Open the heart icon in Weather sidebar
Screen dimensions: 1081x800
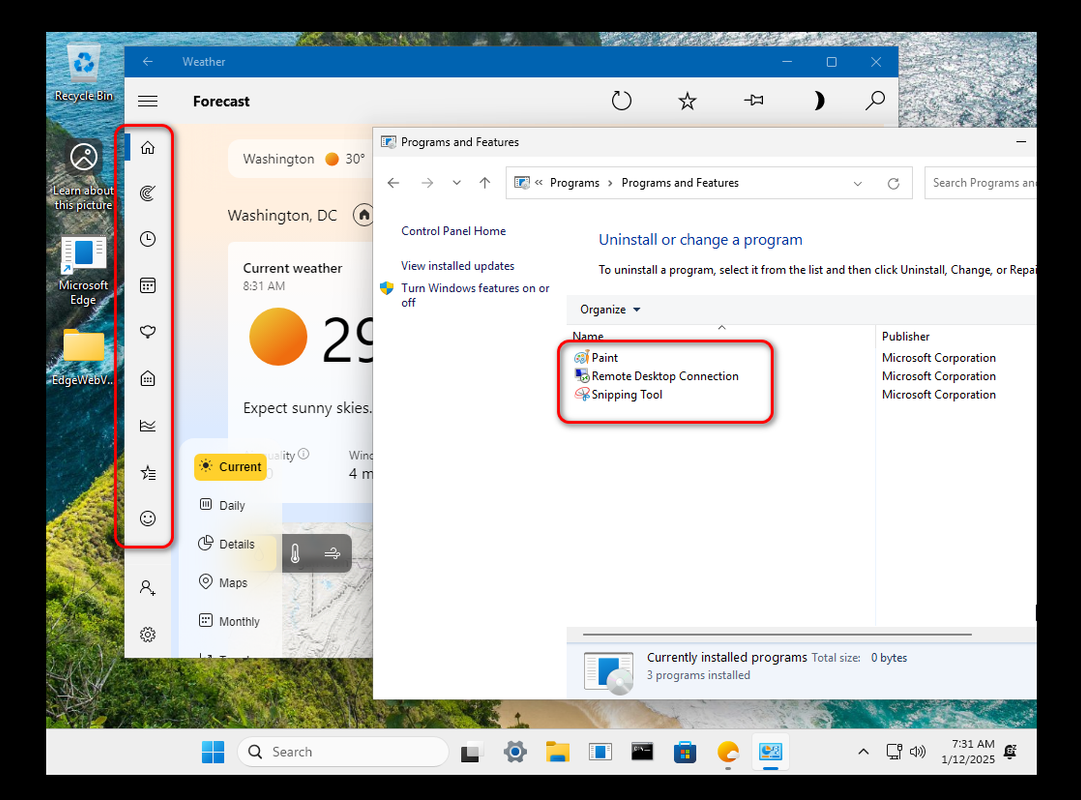(x=148, y=332)
